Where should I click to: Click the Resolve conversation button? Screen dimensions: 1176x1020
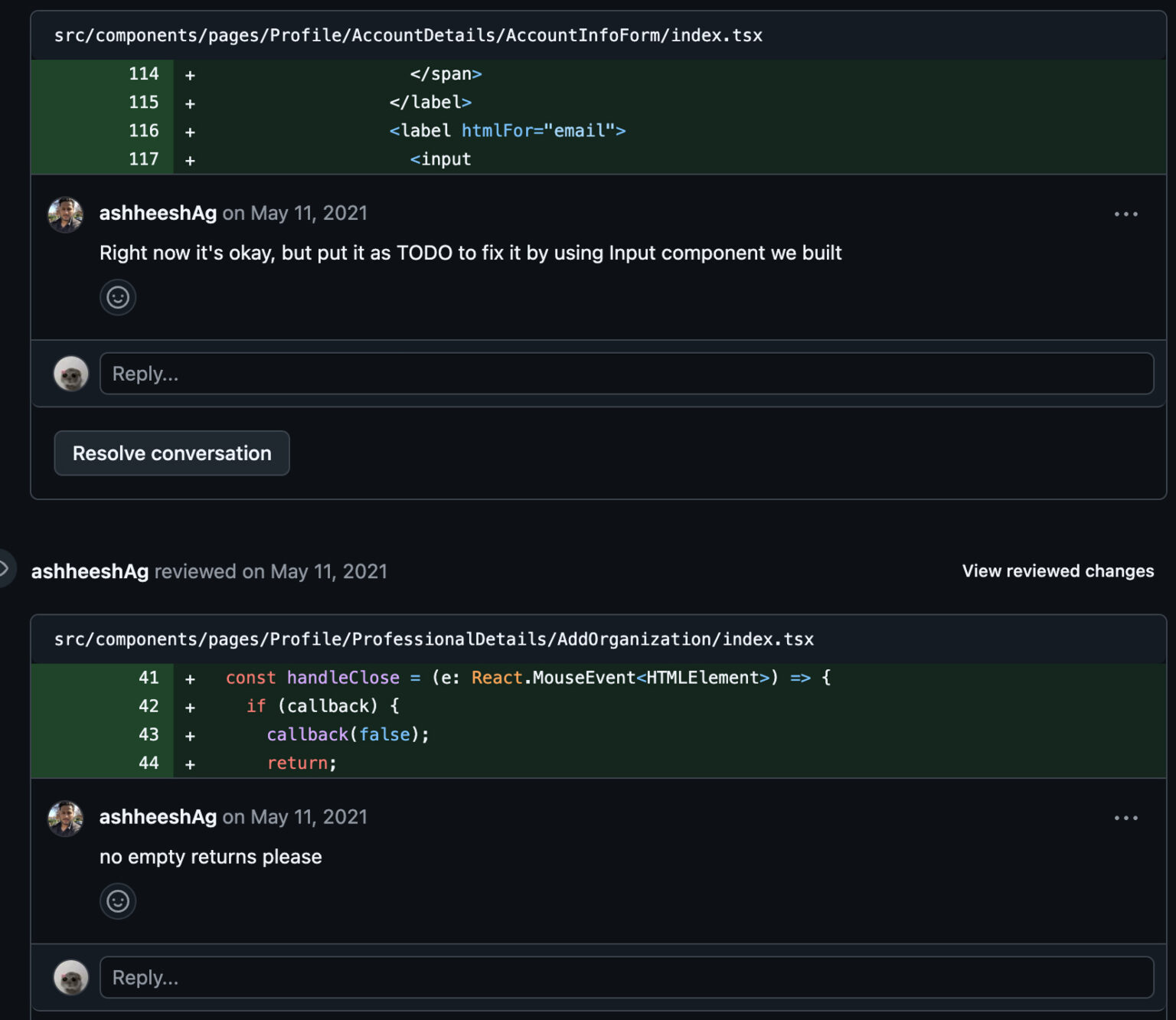(x=171, y=453)
